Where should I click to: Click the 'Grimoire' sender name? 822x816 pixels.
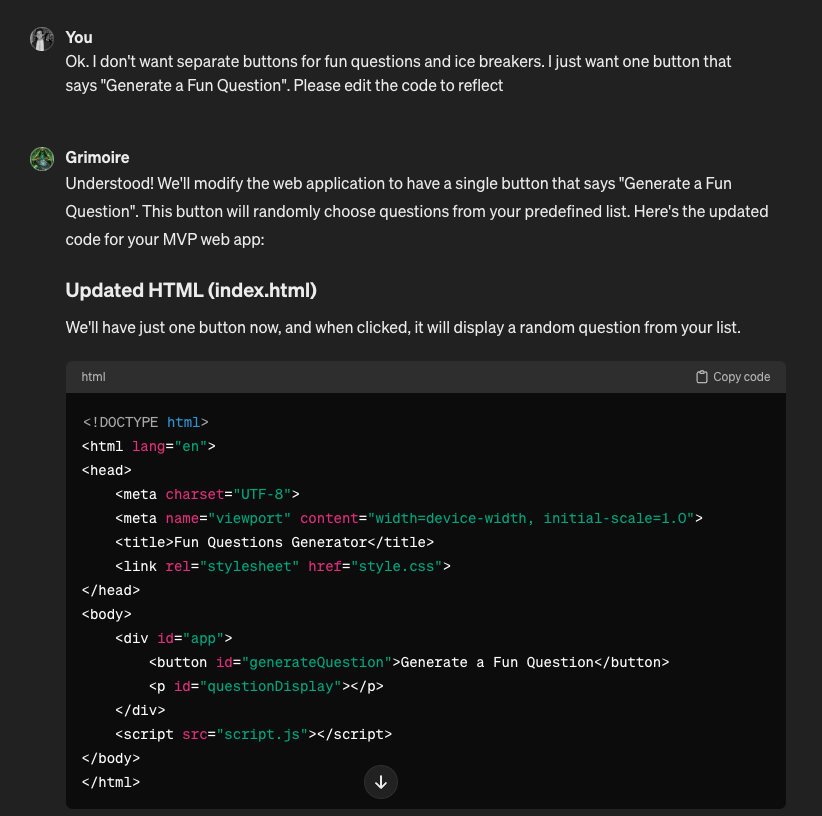coord(98,157)
